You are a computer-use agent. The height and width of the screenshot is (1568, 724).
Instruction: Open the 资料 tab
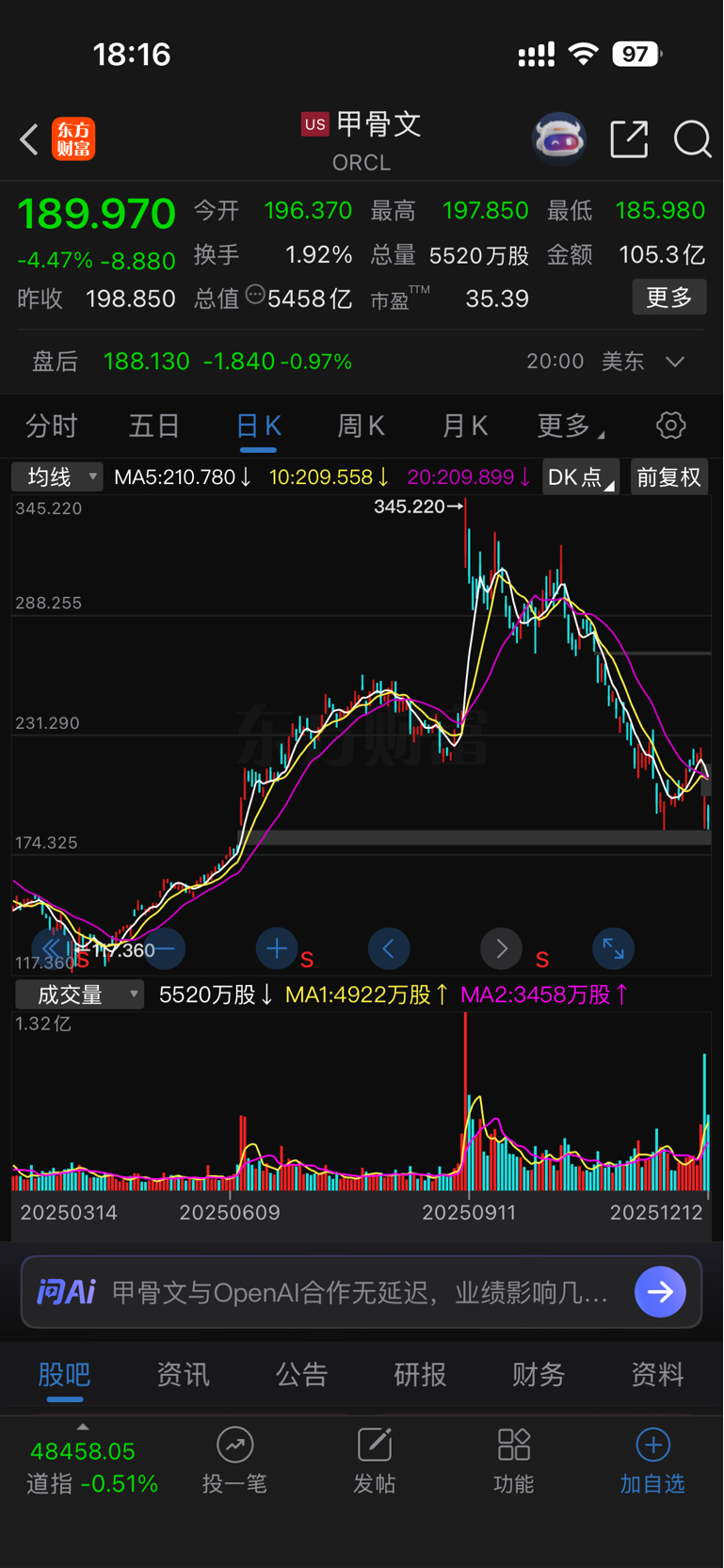pyautogui.click(x=658, y=1375)
